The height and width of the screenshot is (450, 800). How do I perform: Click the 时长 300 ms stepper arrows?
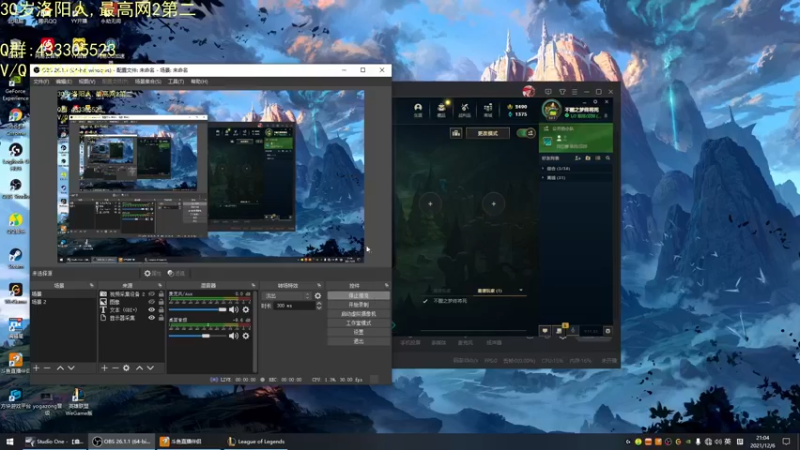319,306
